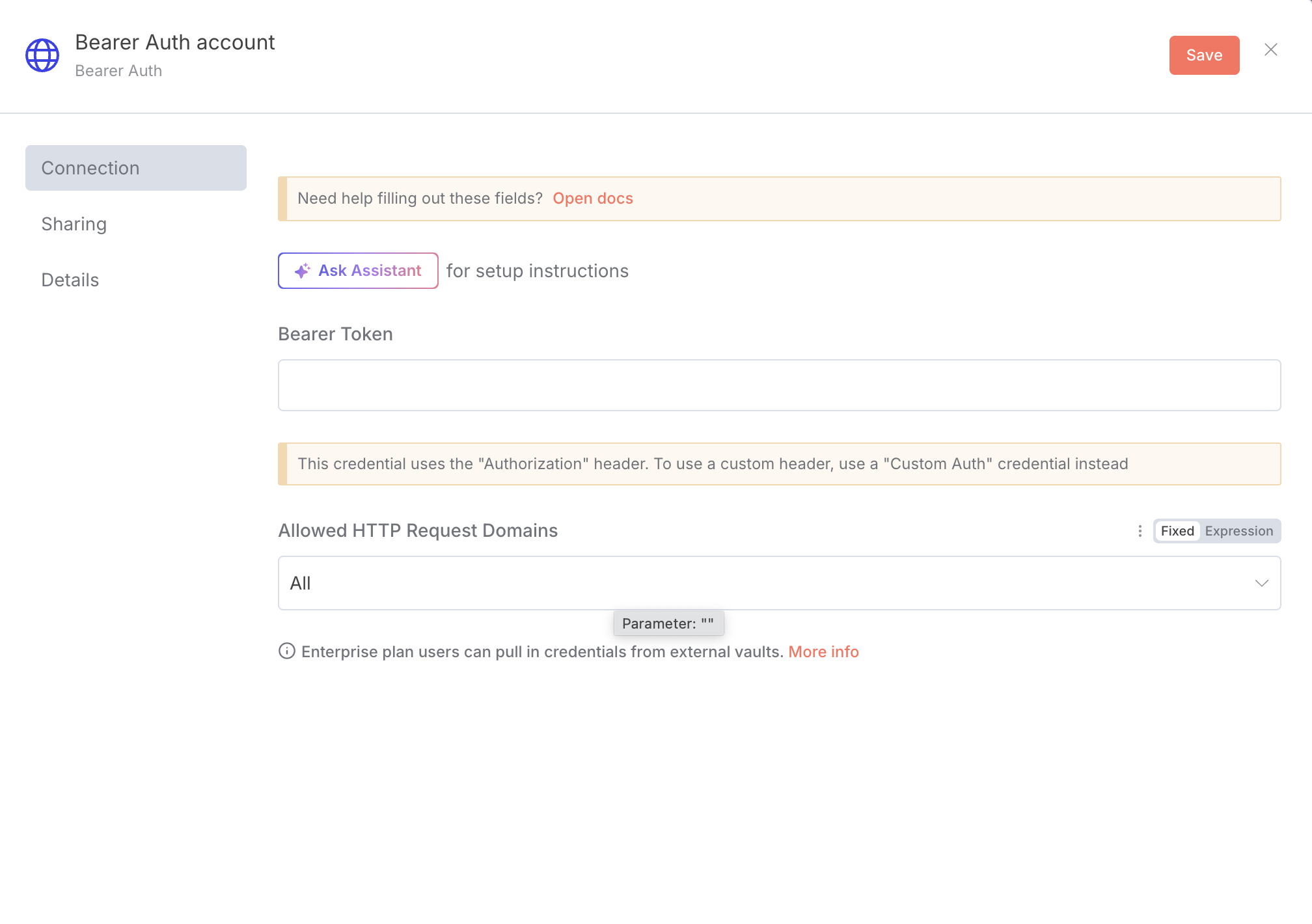Click the Authorization header notice banner

pos(778,464)
